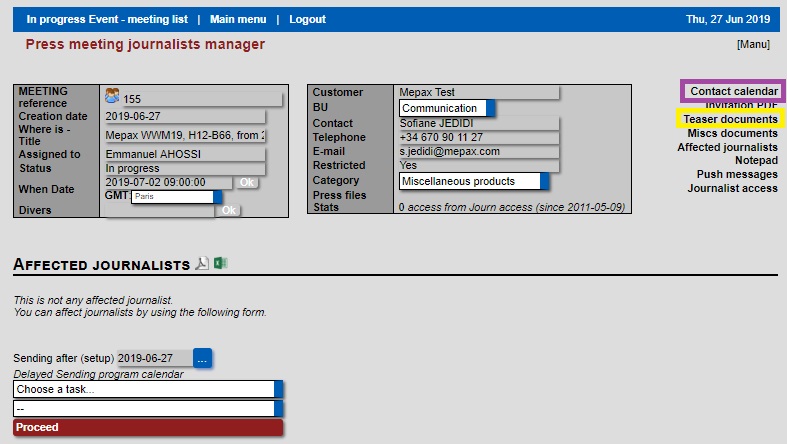Click the Manu link at top right
The image size is (787, 444).
click(753, 45)
